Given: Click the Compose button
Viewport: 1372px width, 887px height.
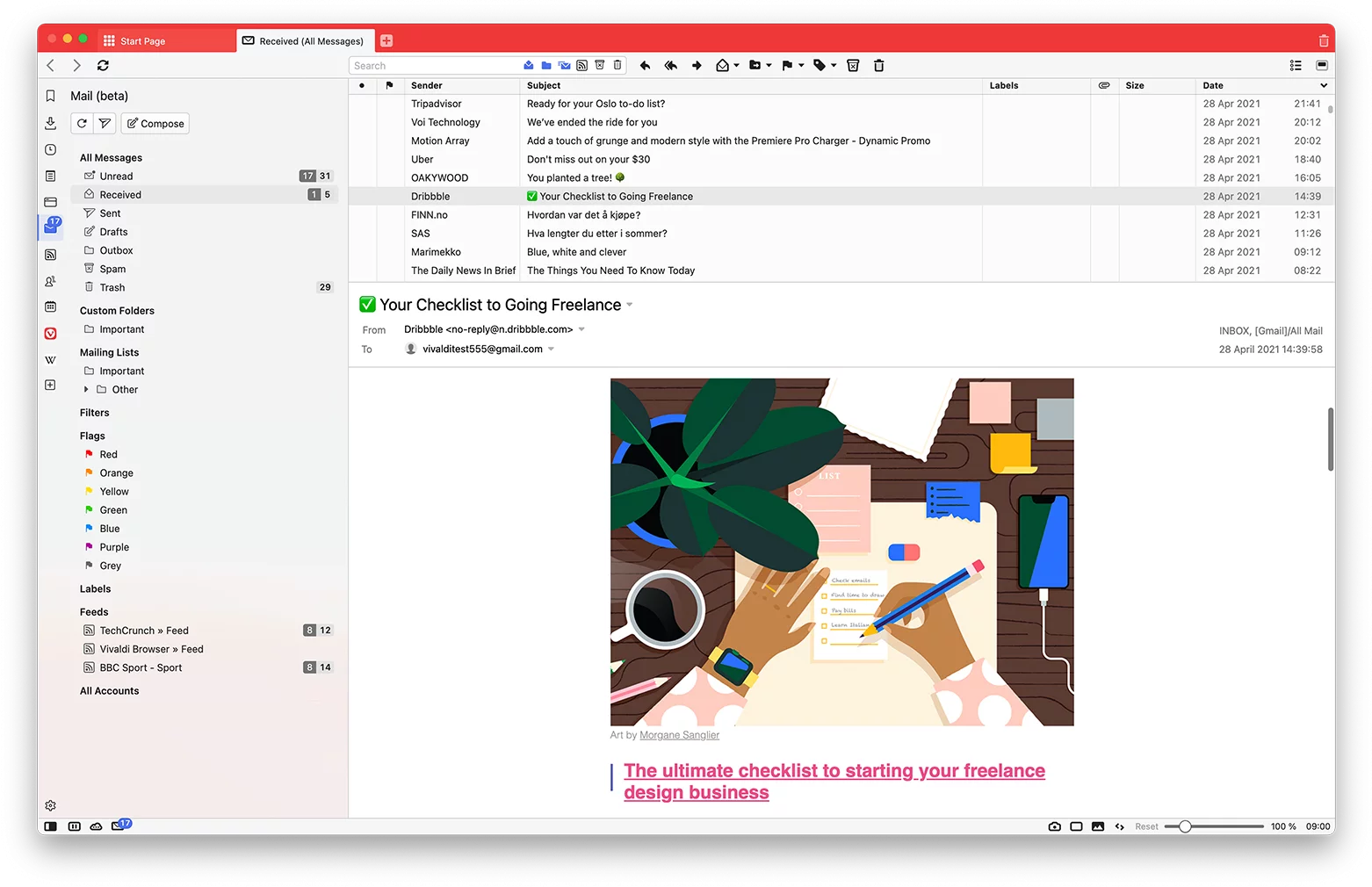Looking at the screenshot, I should pos(155,124).
